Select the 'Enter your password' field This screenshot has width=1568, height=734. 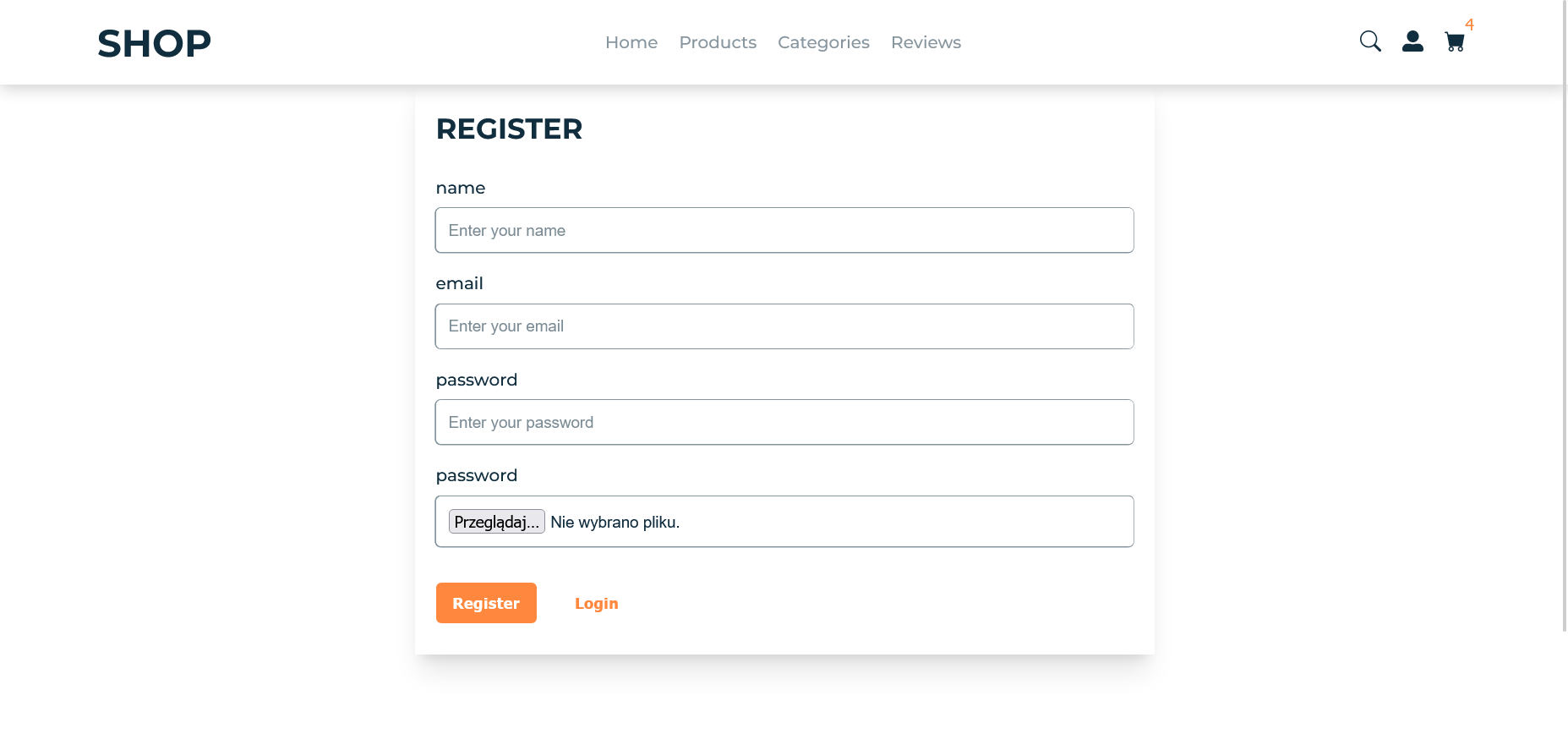(x=784, y=422)
